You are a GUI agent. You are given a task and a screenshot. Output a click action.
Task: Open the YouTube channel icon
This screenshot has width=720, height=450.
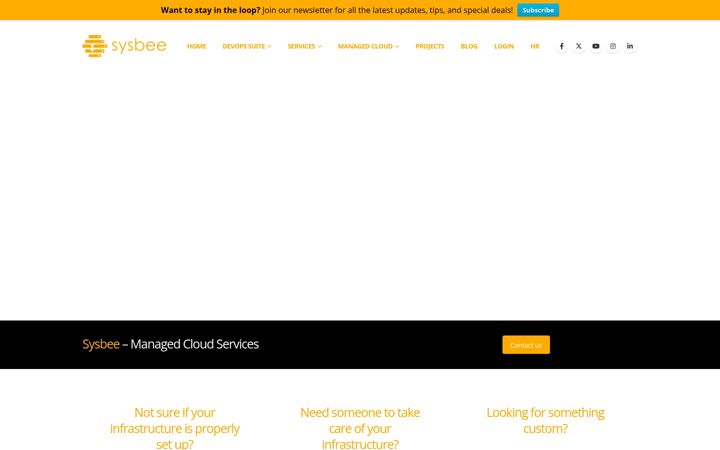[596, 46]
